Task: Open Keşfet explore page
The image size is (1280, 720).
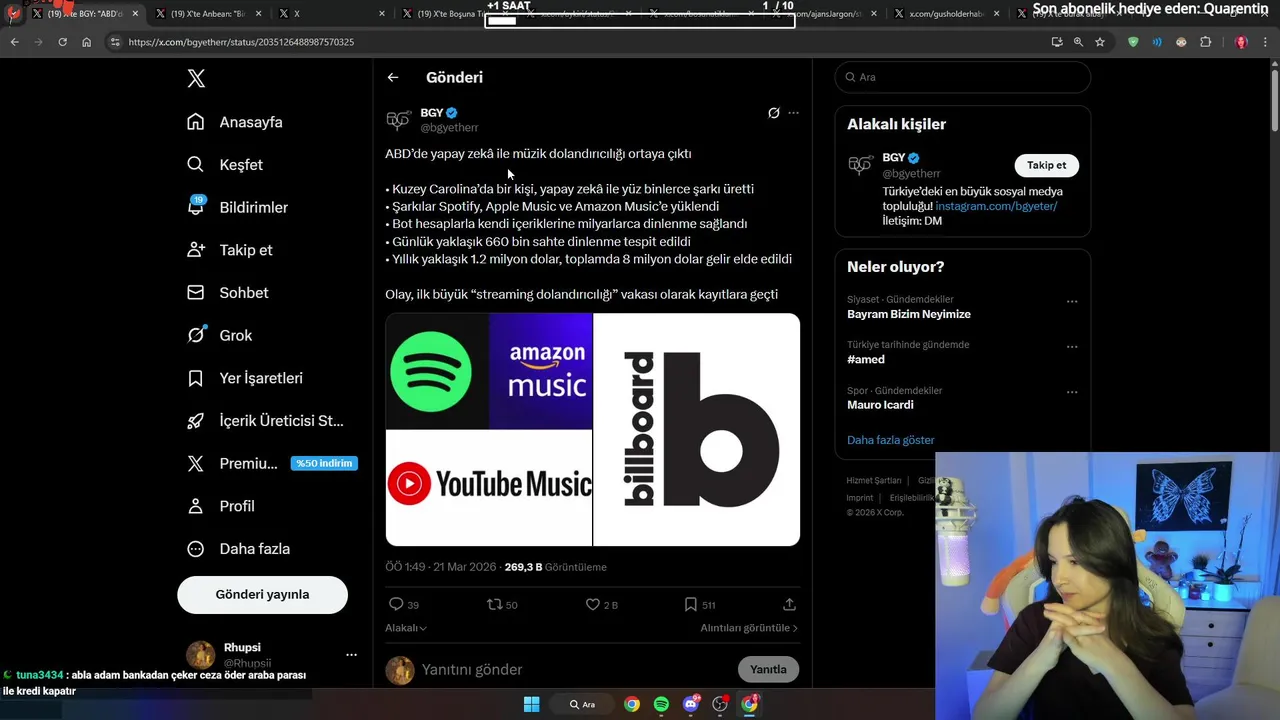Action: [225, 165]
